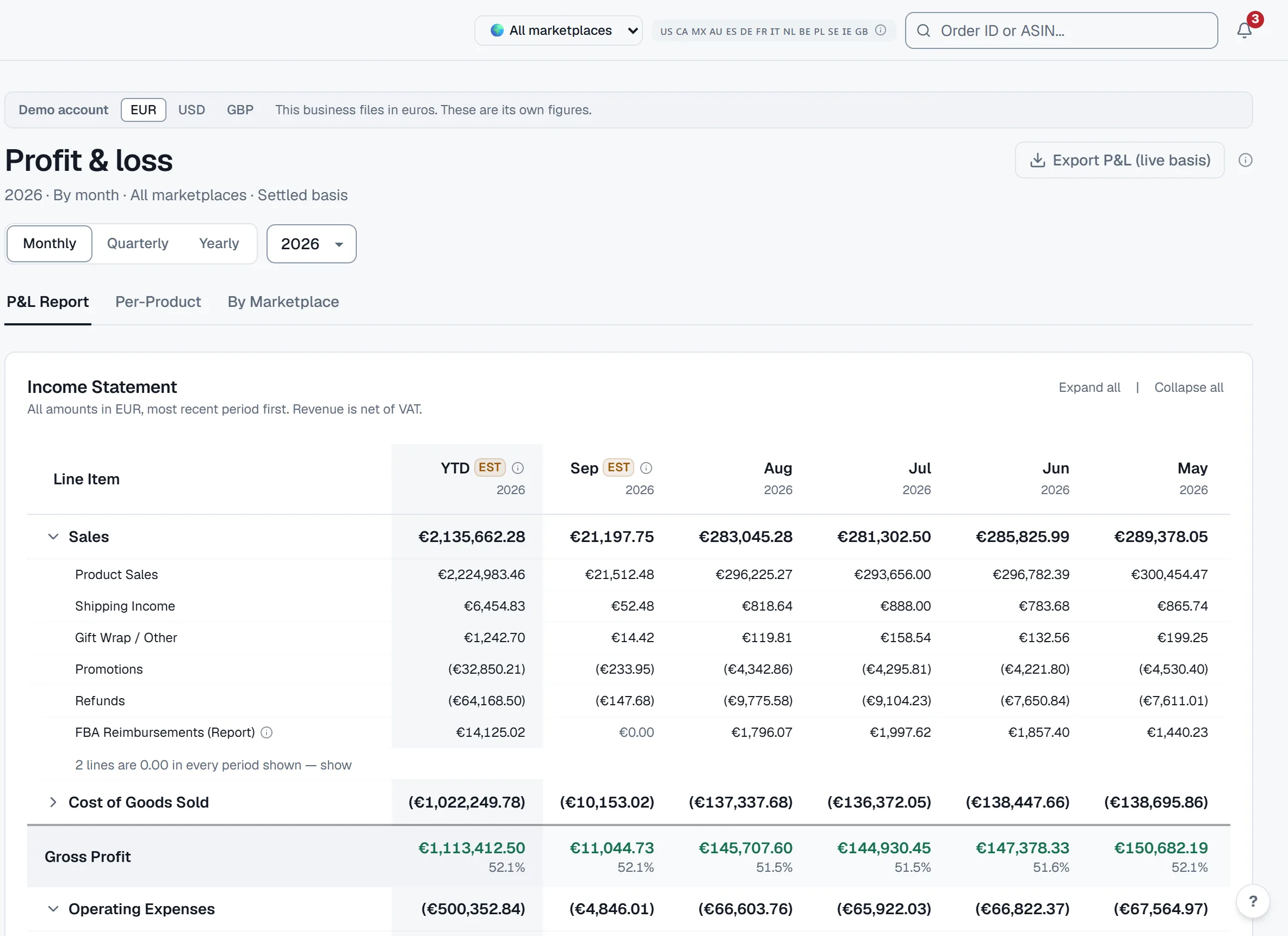Screen dimensions: 1288x936
Task: Click Sep Sales value €21,197.75
Action: [x=611, y=537]
